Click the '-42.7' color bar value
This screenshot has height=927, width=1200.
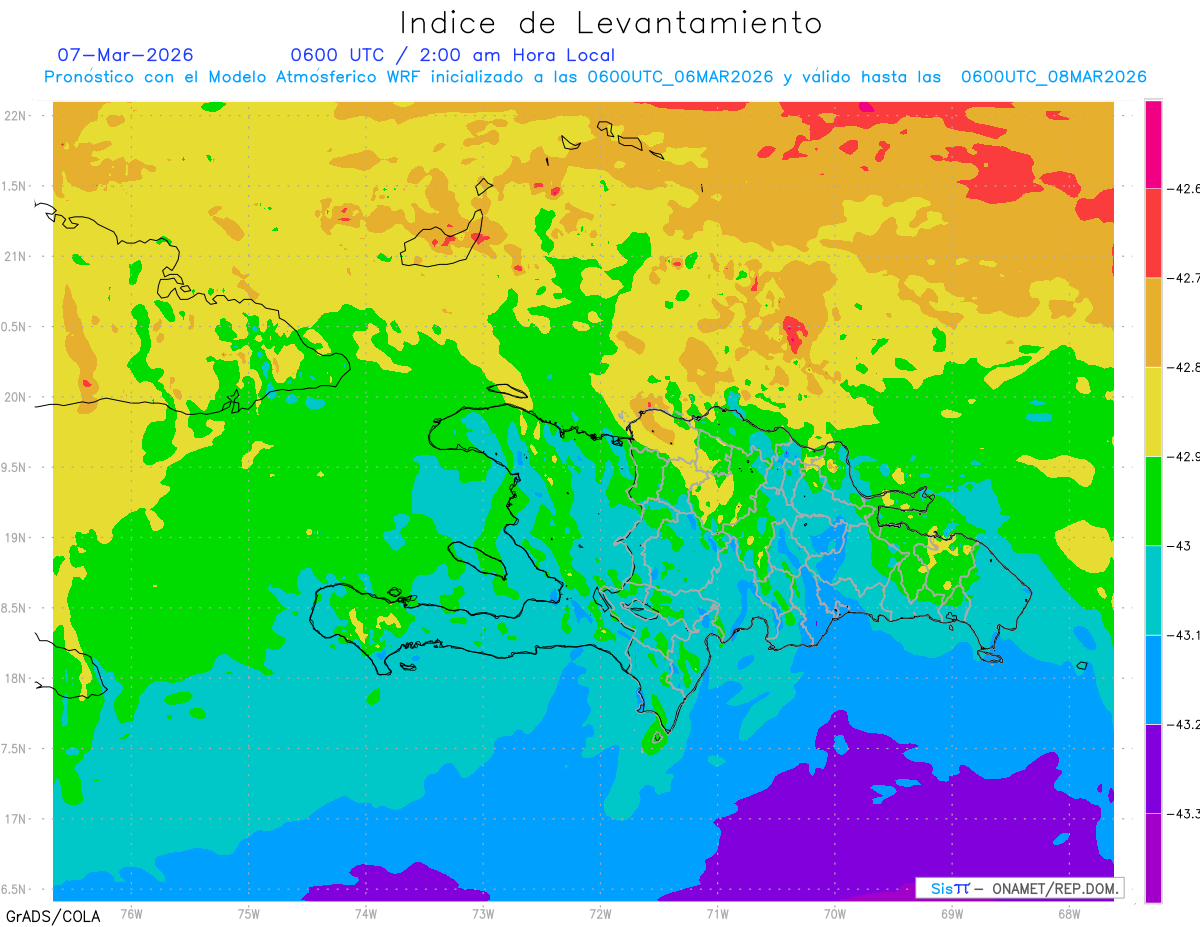1183,277
